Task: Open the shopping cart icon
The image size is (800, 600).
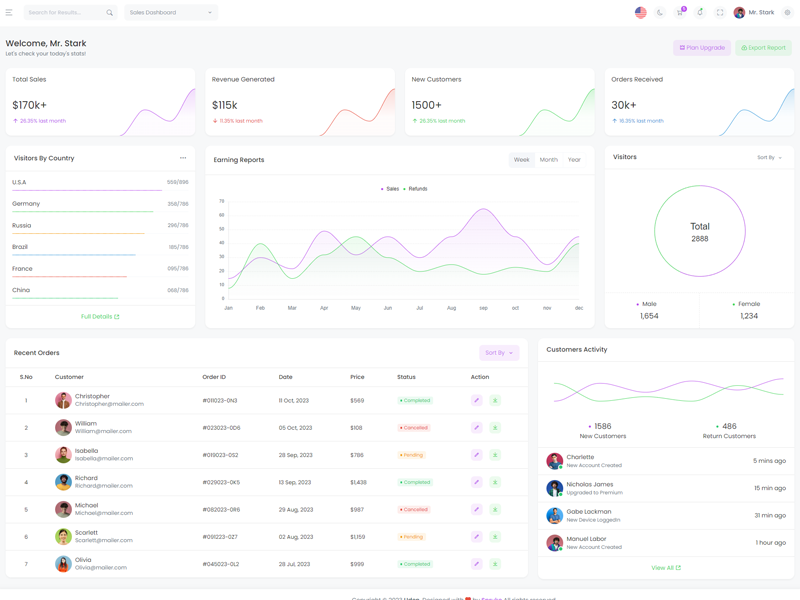Action: pos(680,13)
